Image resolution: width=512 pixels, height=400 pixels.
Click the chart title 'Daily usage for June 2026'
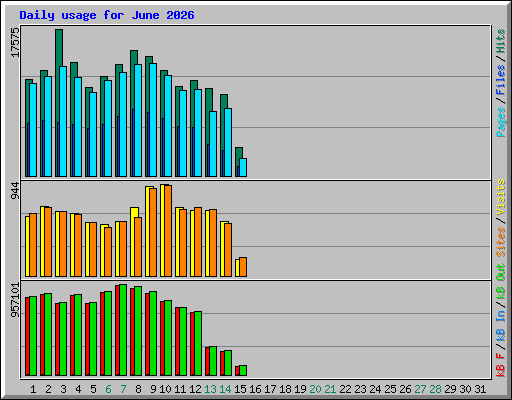(x=107, y=15)
